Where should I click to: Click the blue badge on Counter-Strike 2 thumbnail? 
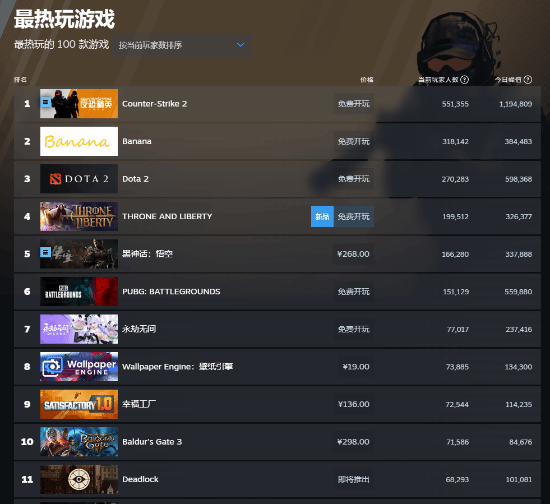(45, 102)
